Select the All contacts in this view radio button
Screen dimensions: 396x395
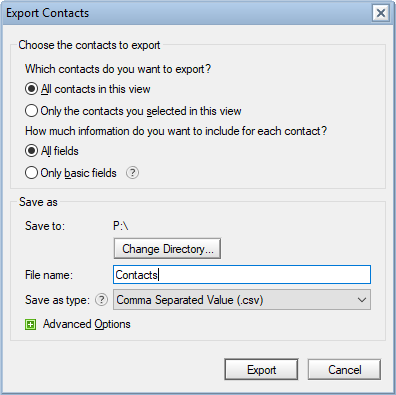coord(31,89)
